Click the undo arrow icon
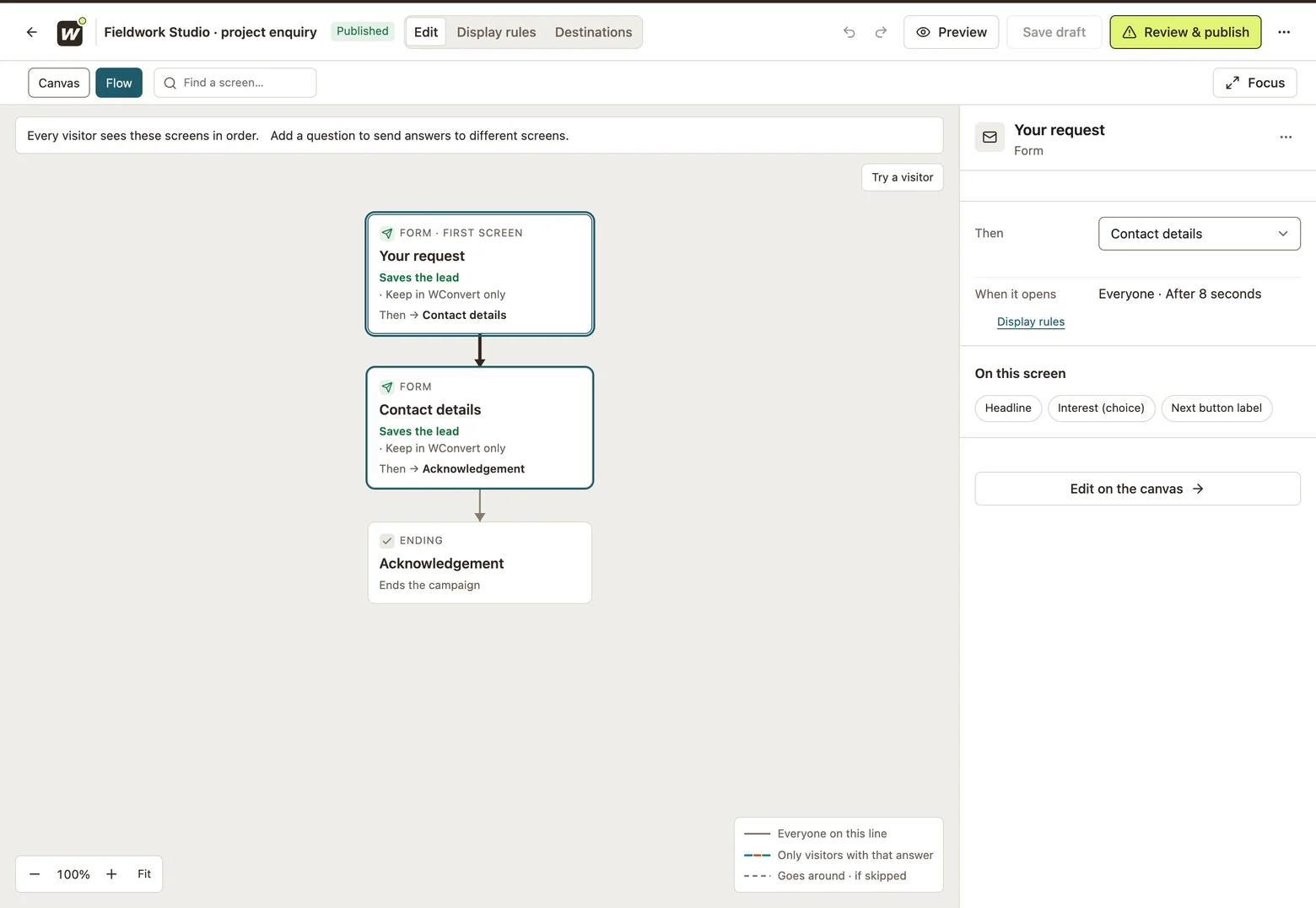This screenshot has height=908, width=1316. coord(849,32)
